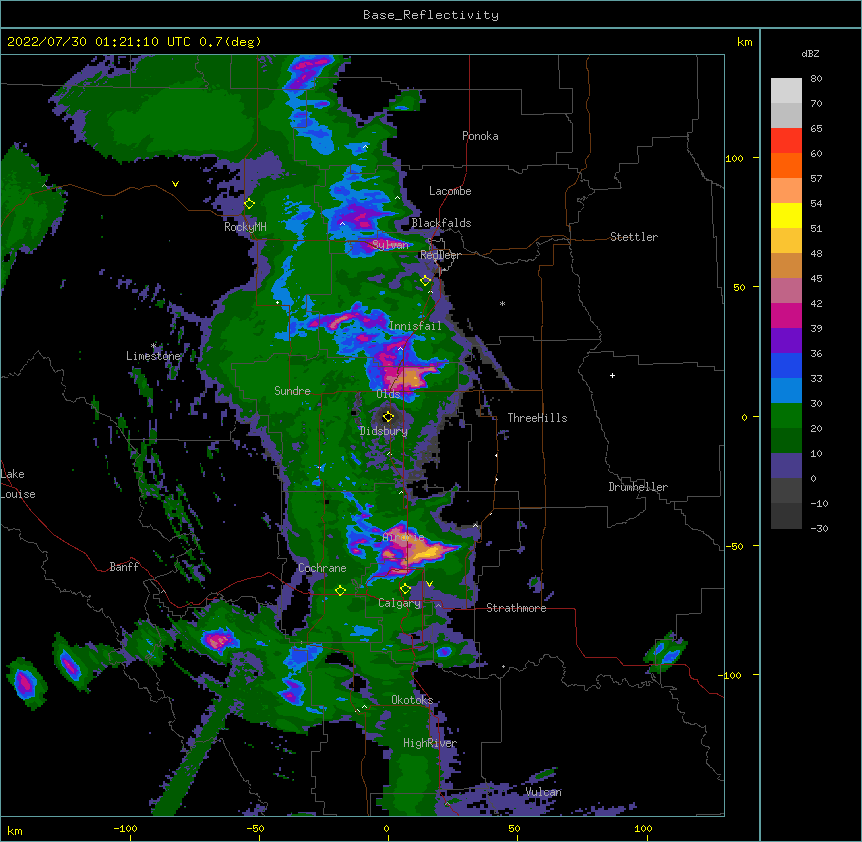The image size is (862, 842).
Task: Select the Innisfail label
Action: tap(415, 326)
